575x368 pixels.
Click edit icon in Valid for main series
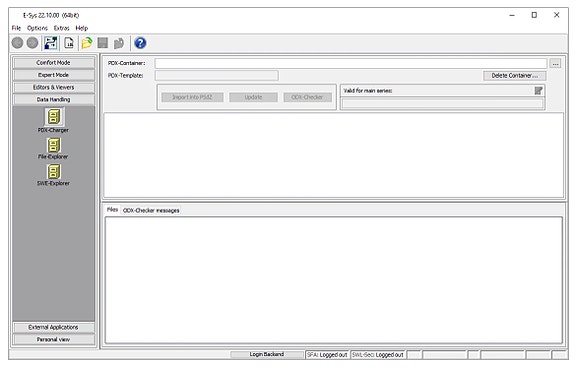538,91
